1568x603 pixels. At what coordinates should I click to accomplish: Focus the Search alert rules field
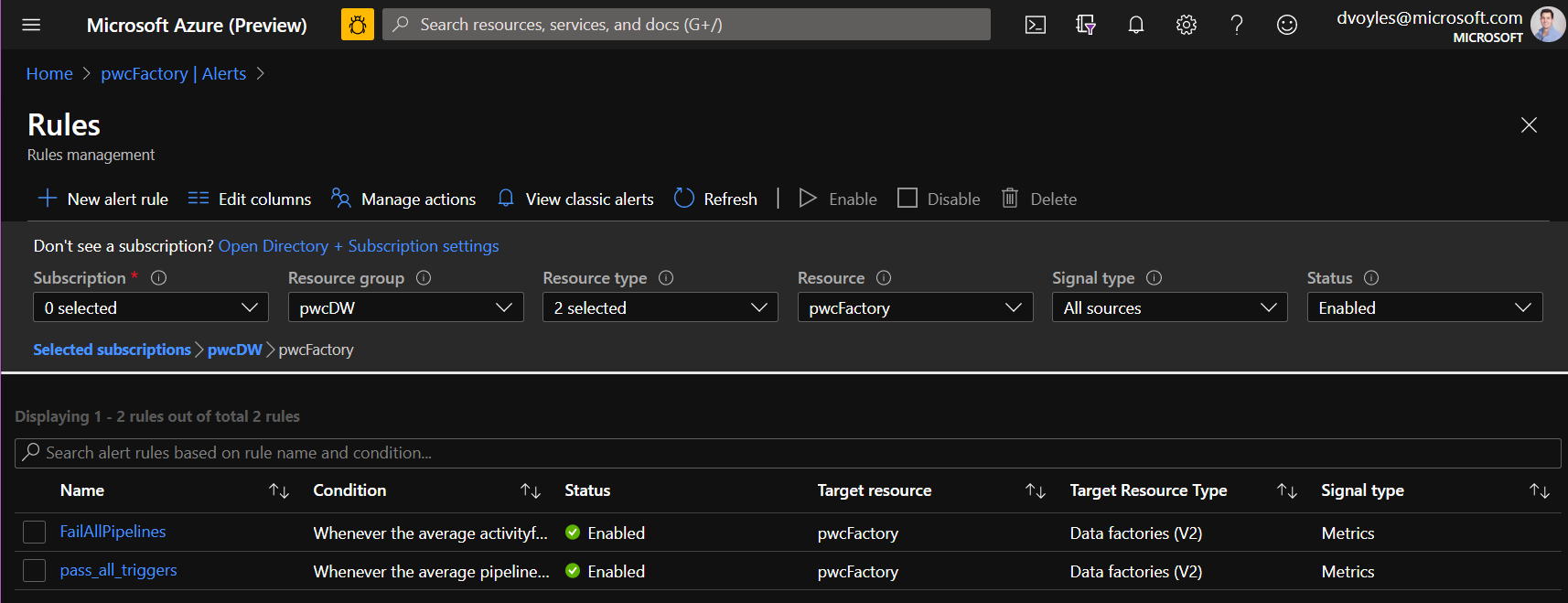tap(788, 453)
